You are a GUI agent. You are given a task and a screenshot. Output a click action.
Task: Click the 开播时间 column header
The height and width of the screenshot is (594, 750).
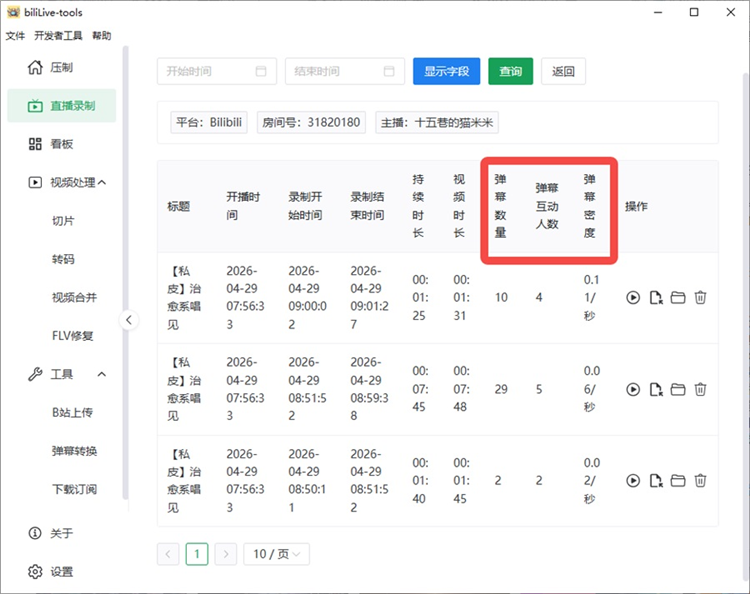(x=243, y=206)
